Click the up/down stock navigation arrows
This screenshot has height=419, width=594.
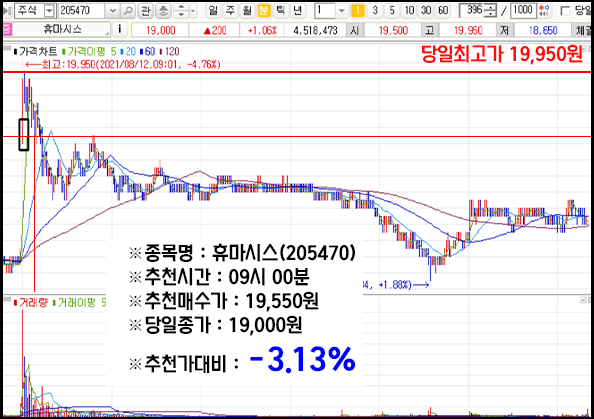181,11
